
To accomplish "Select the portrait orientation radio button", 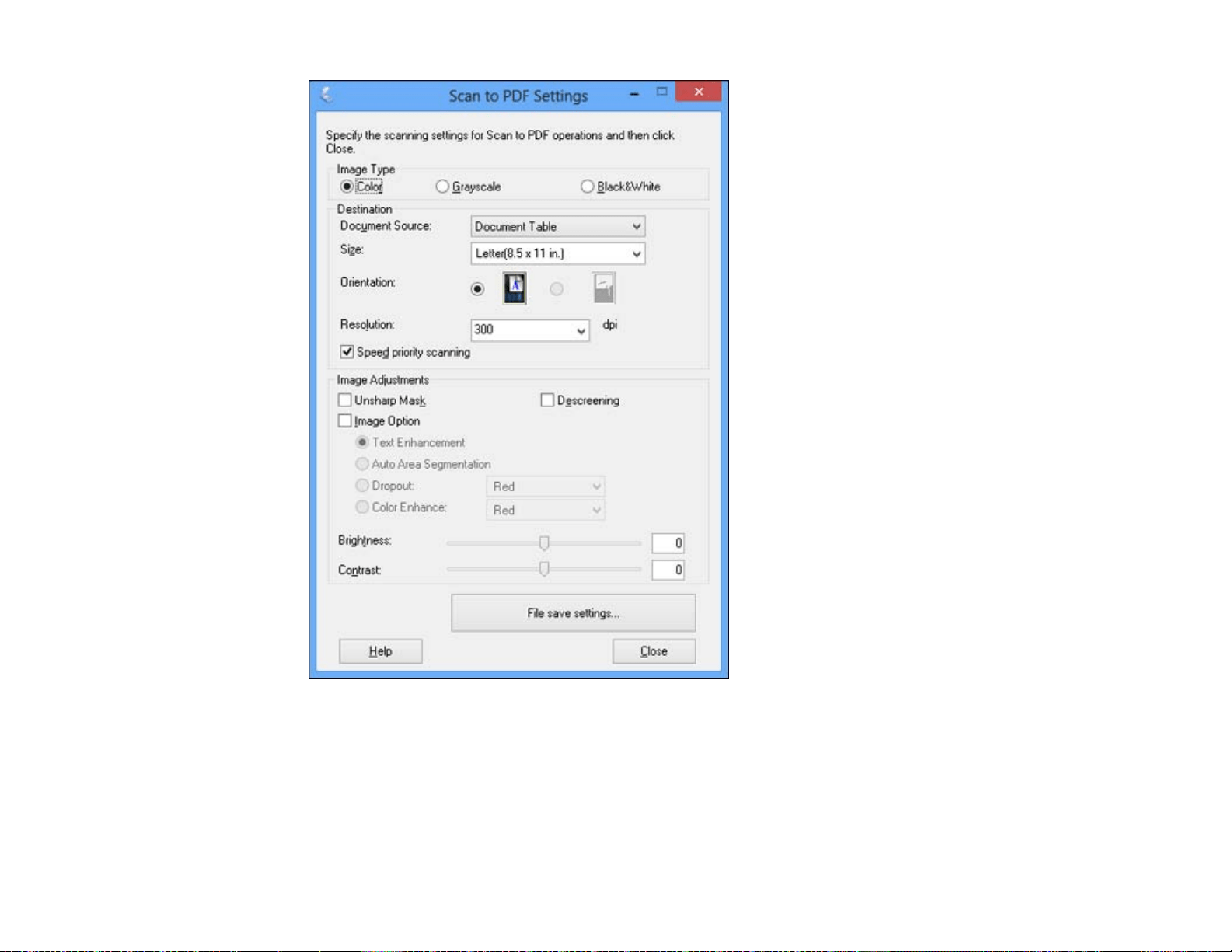I will [x=477, y=289].
